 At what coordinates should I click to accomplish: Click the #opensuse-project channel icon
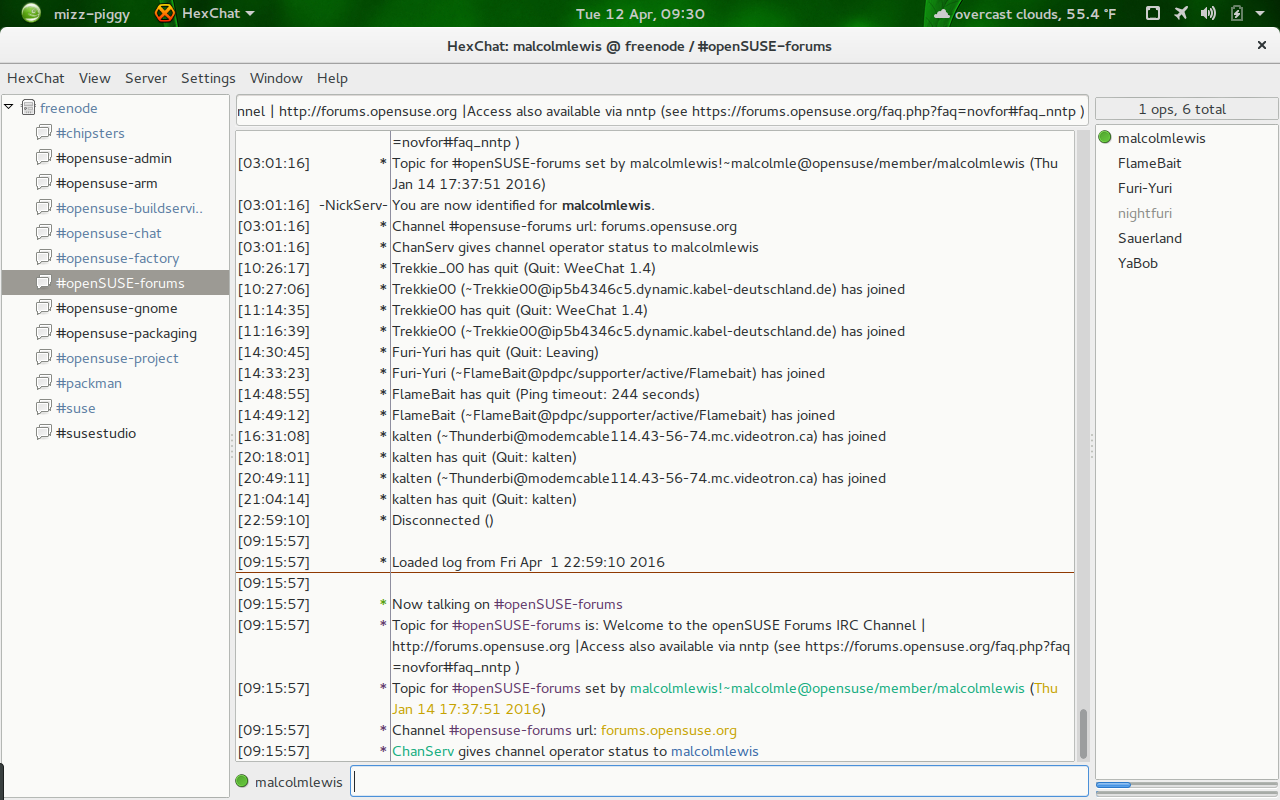point(43,358)
